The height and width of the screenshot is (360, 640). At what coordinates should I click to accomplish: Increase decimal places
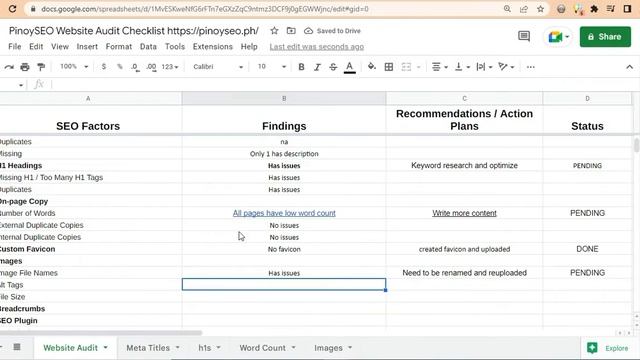pyautogui.click(x=151, y=67)
